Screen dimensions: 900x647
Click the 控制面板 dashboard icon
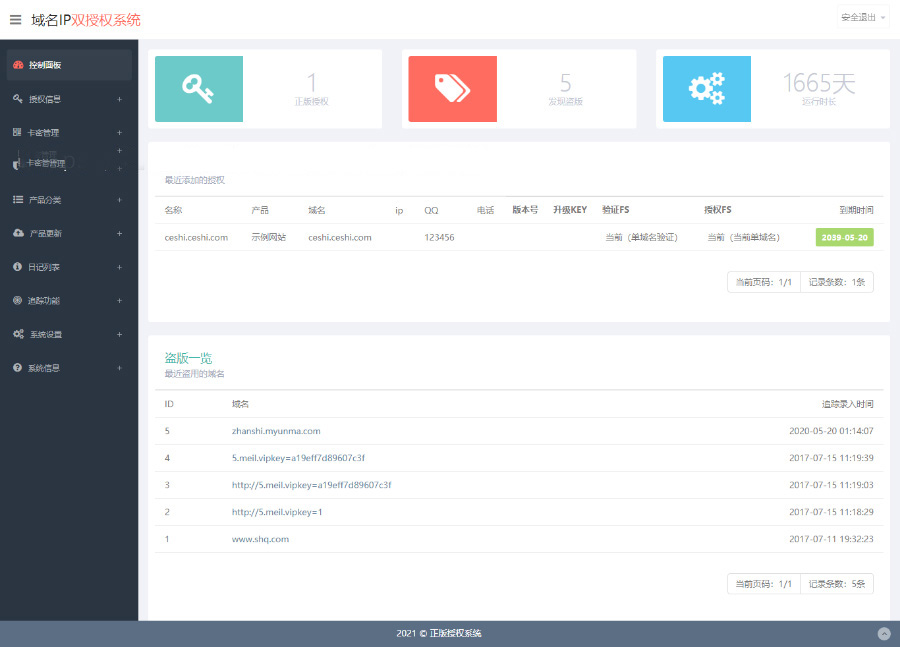point(18,65)
